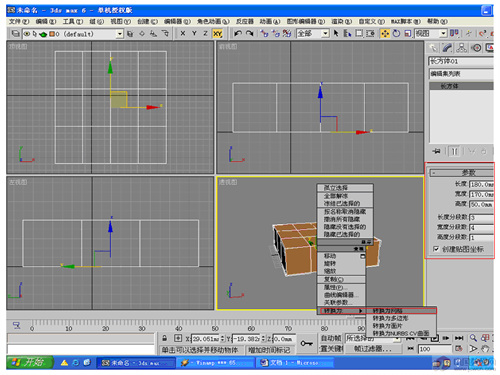This screenshot has width=500, height=375.
Task: Click the Undo arrow icon
Action: pyautogui.click(x=238, y=33)
